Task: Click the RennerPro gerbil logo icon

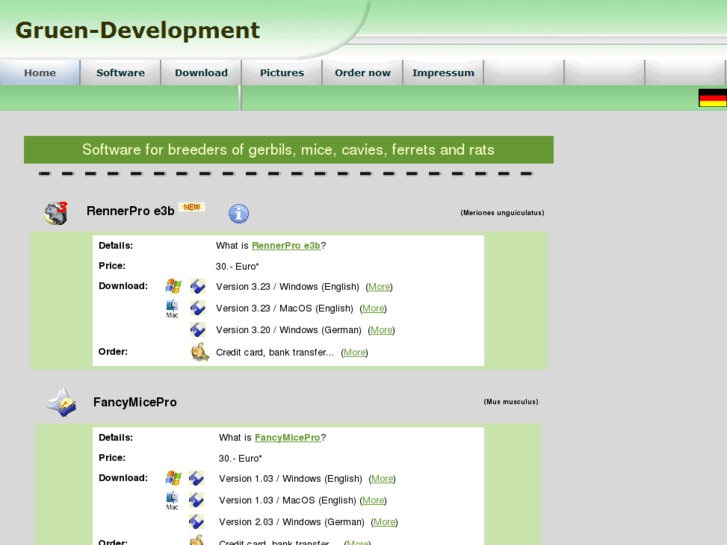Action: 56,213
